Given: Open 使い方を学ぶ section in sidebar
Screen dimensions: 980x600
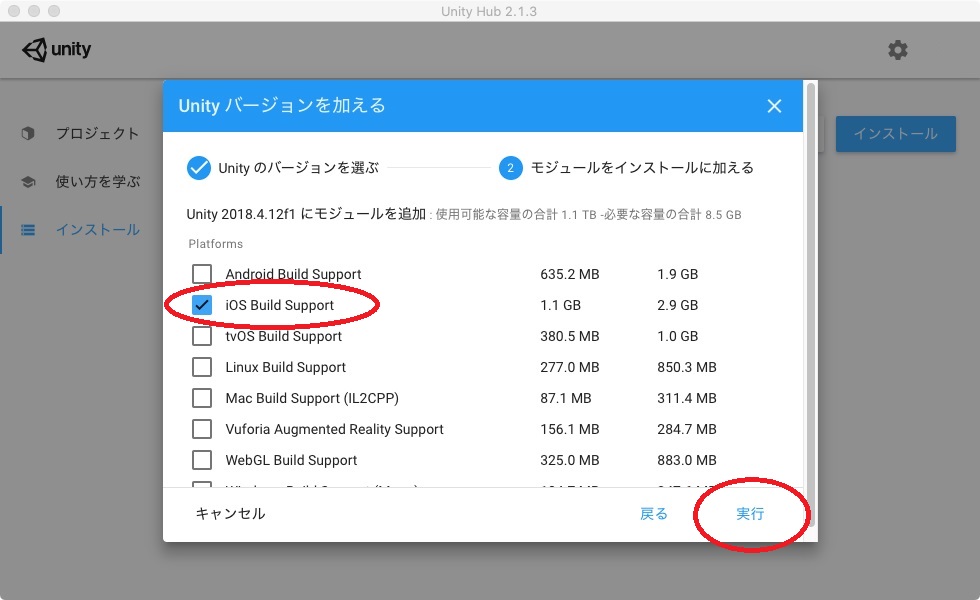Looking at the screenshot, I should (x=98, y=182).
